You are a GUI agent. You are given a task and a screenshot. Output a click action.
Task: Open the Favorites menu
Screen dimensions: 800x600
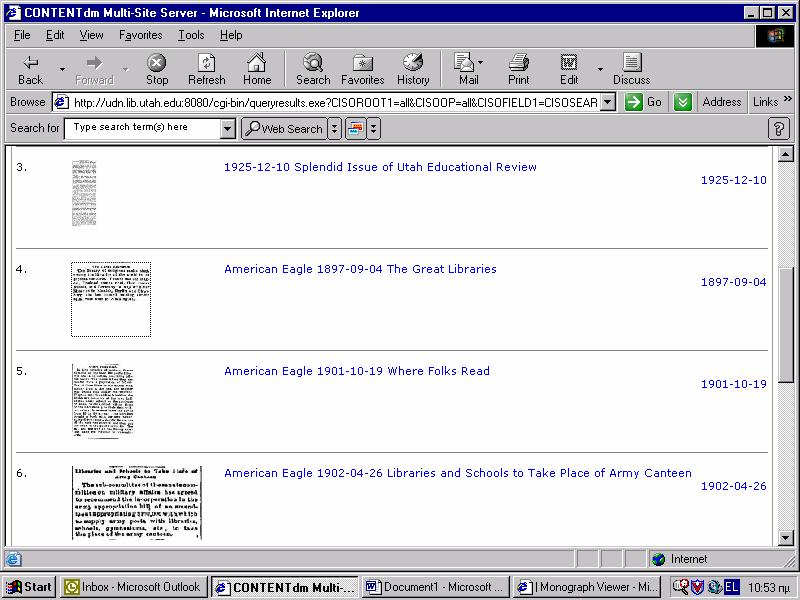point(140,35)
